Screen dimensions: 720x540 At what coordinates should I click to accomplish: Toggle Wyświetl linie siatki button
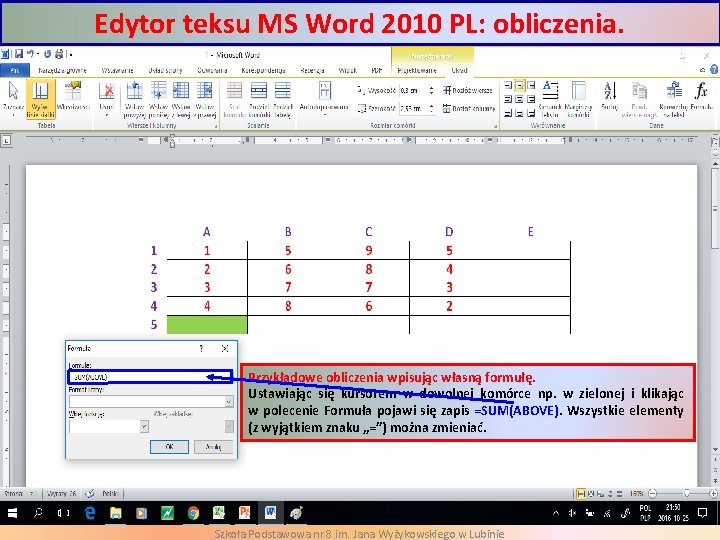click(x=40, y=99)
